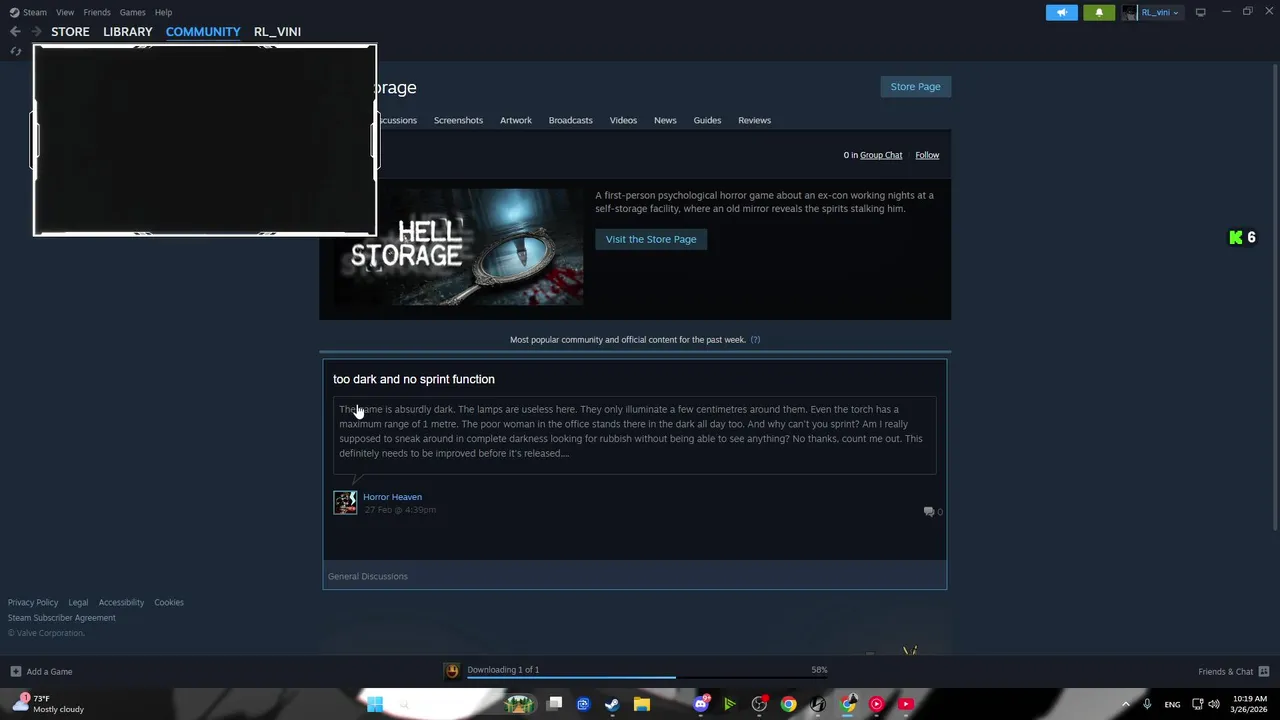Open the Hell Storage banner image
This screenshot has width=1280, height=720.
coord(459,247)
